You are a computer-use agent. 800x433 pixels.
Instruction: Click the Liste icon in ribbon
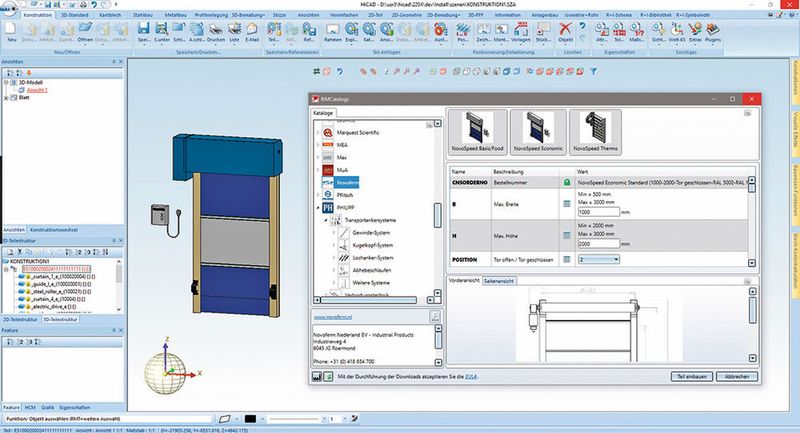234,29
